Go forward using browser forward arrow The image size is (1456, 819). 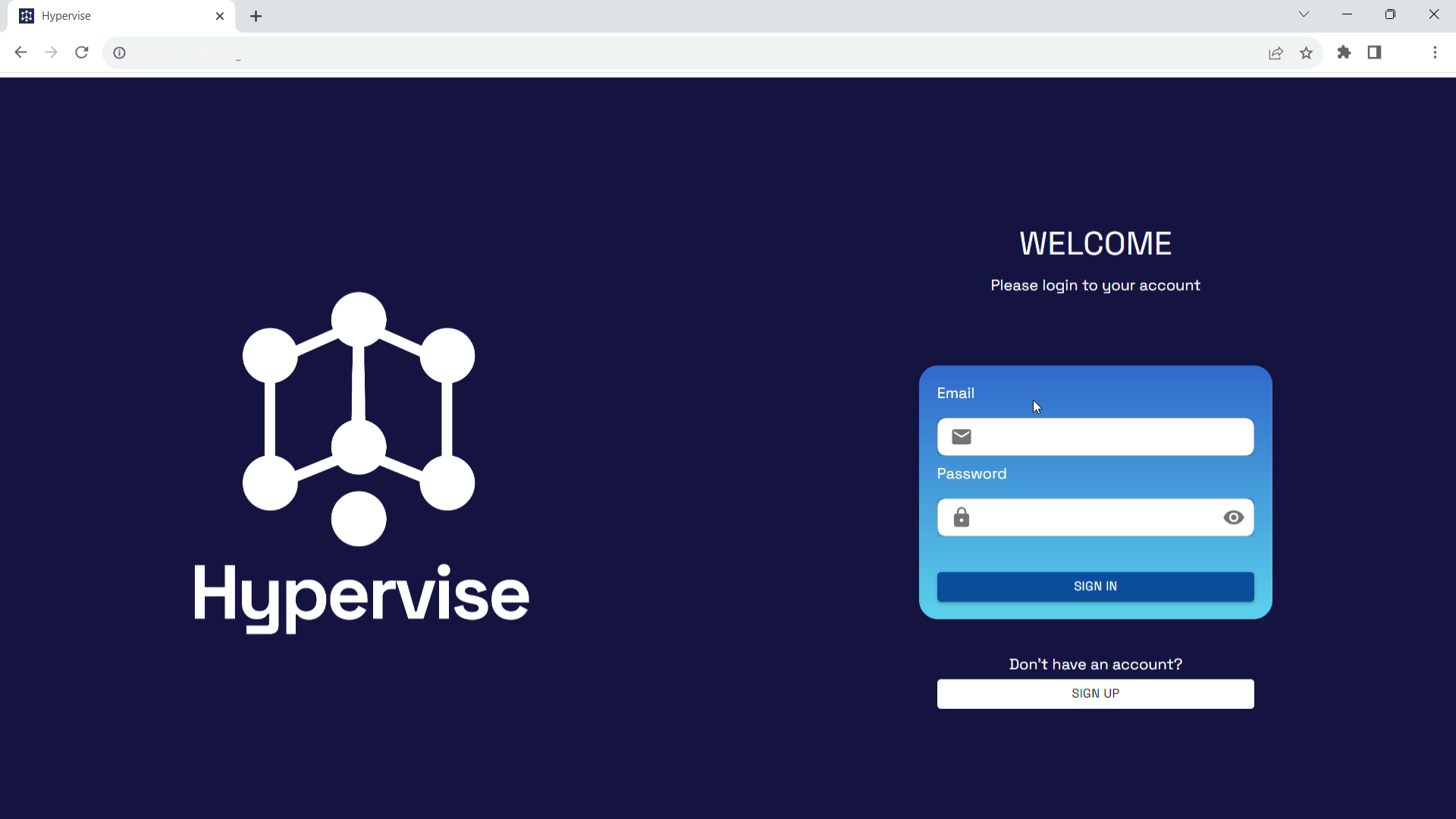coord(51,52)
